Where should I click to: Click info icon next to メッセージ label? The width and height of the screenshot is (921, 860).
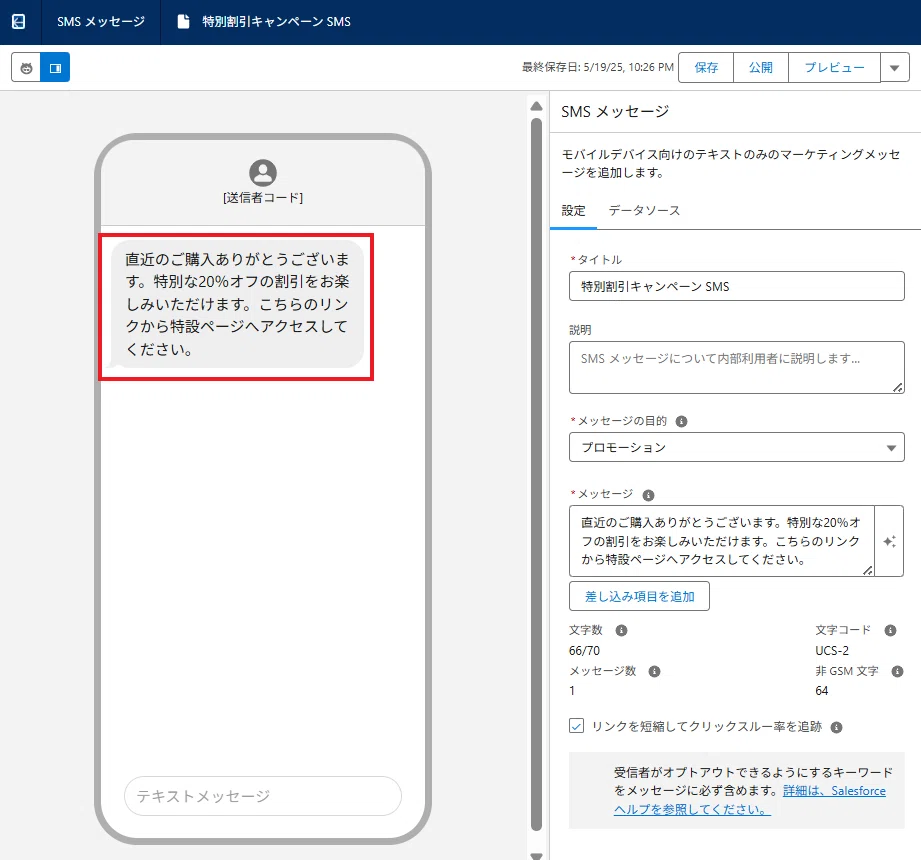[x=648, y=495]
